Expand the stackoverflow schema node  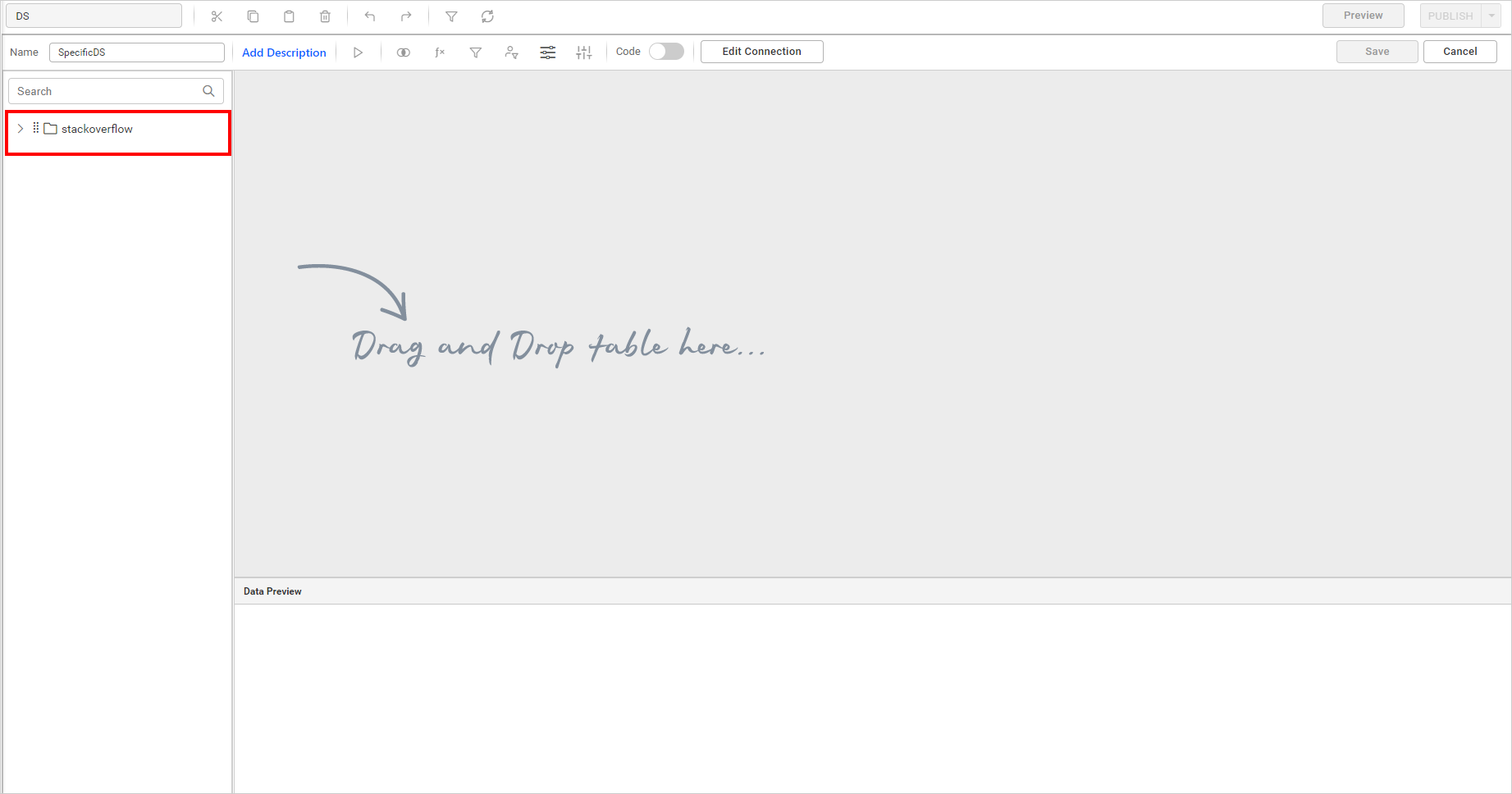pyautogui.click(x=21, y=129)
